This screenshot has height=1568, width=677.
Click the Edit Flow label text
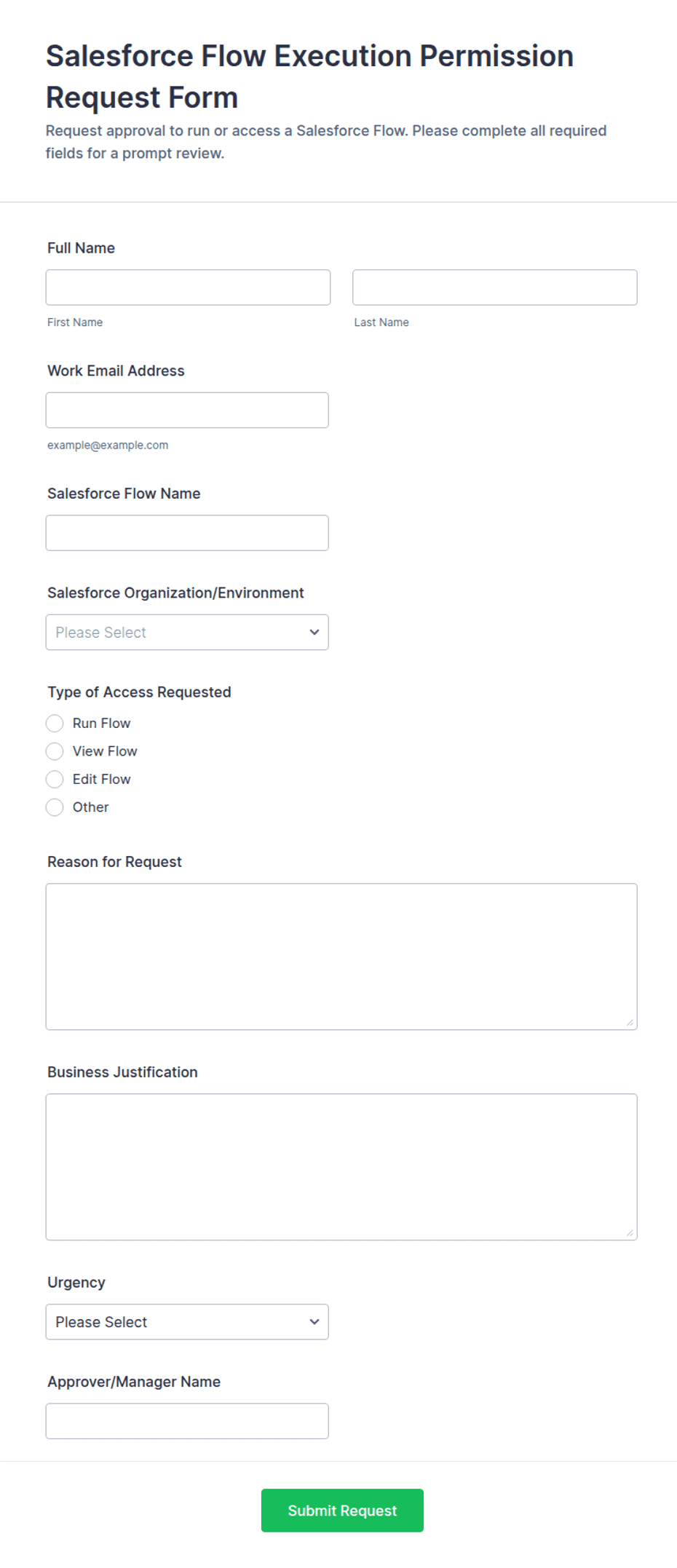101,780
